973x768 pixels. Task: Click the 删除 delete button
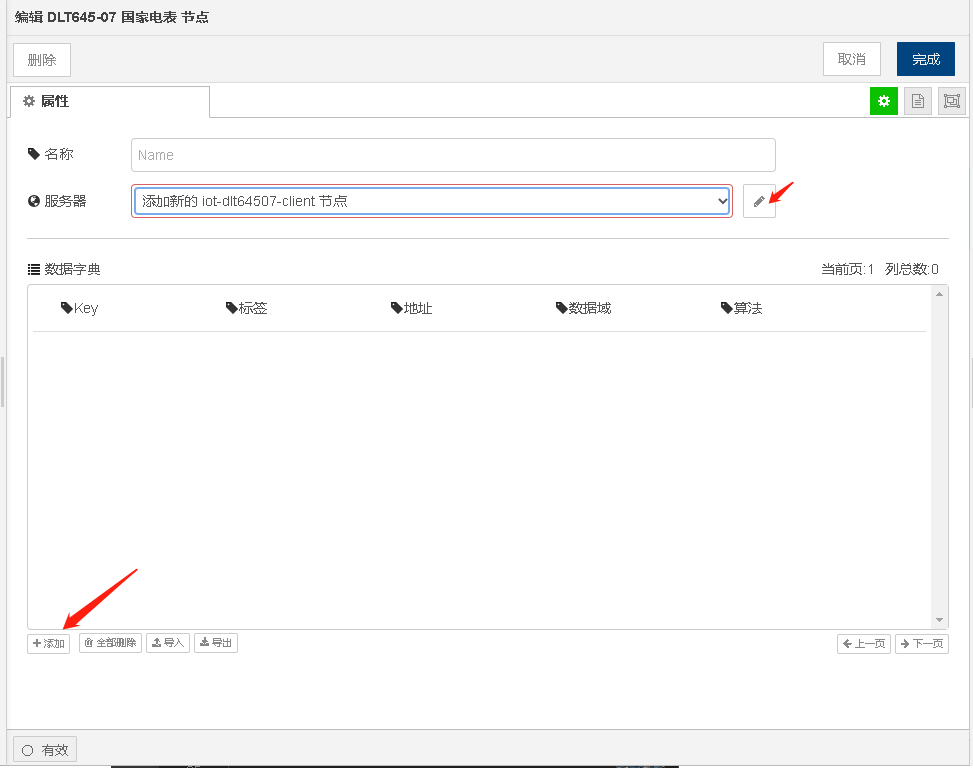pyautogui.click(x=42, y=60)
